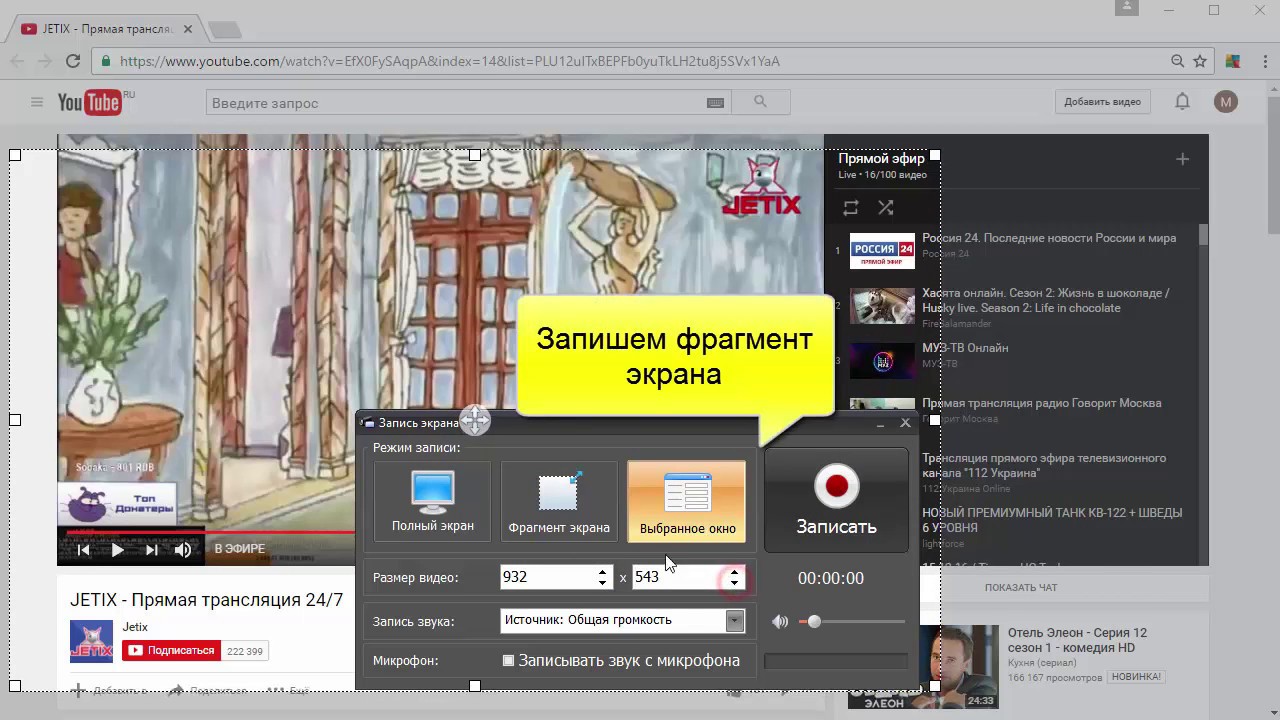Screen dimensions: 1280x720
Task: Skip to previous video in player
Action: [84, 549]
